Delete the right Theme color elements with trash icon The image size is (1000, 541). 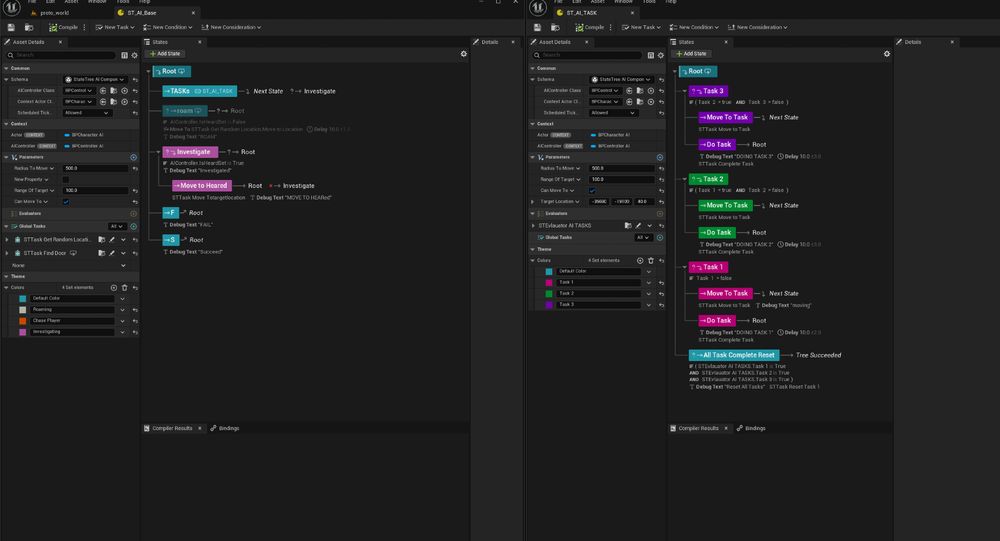click(x=651, y=260)
